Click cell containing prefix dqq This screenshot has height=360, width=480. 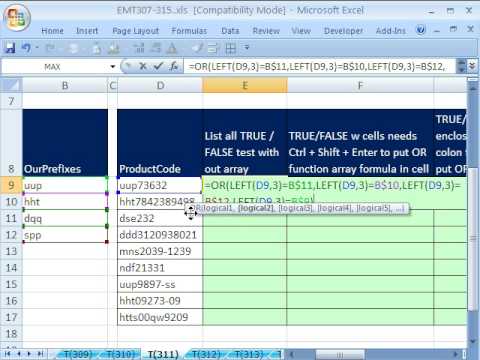65,218
